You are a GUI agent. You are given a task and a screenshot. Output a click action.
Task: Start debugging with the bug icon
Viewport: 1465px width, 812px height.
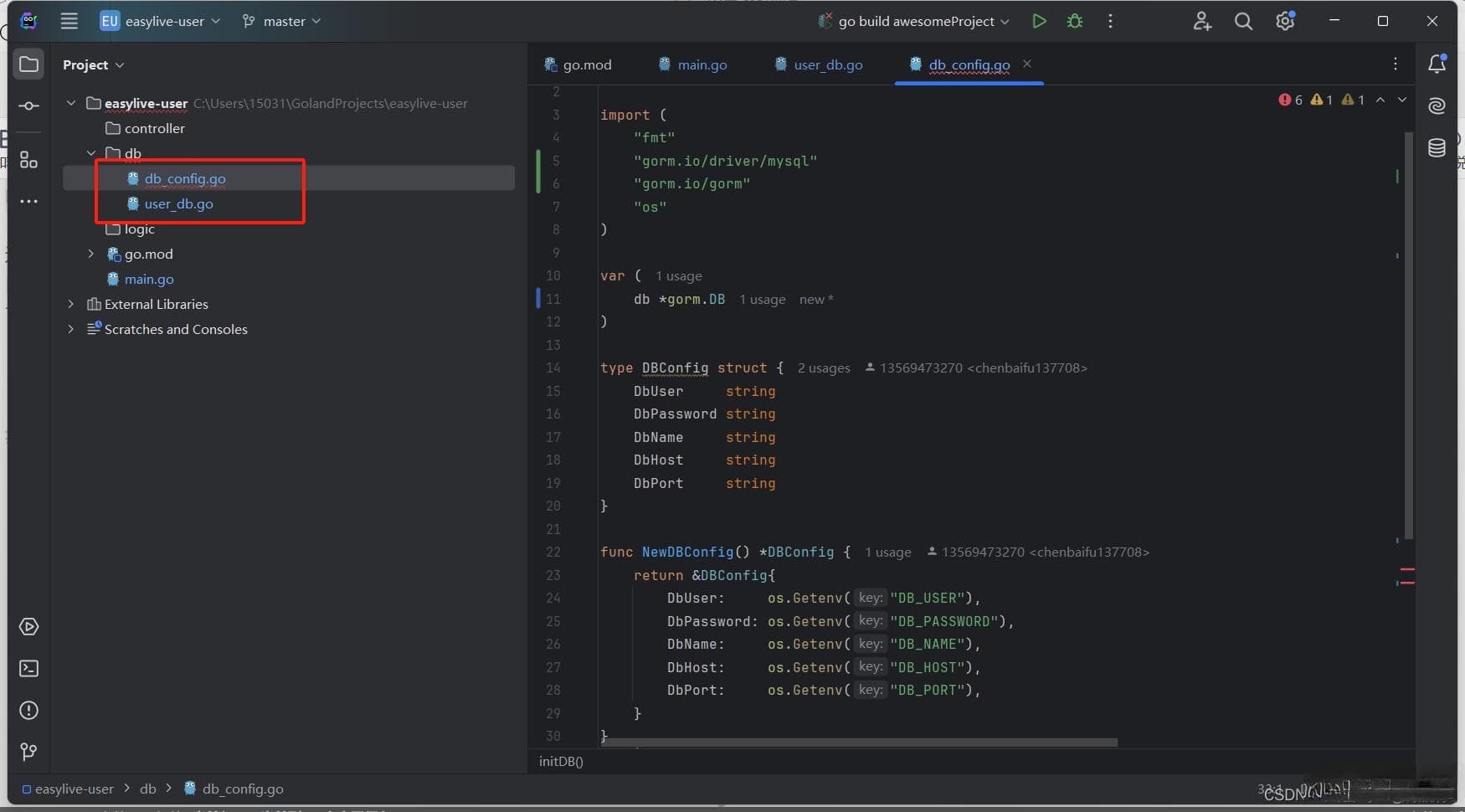pos(1075,21)
